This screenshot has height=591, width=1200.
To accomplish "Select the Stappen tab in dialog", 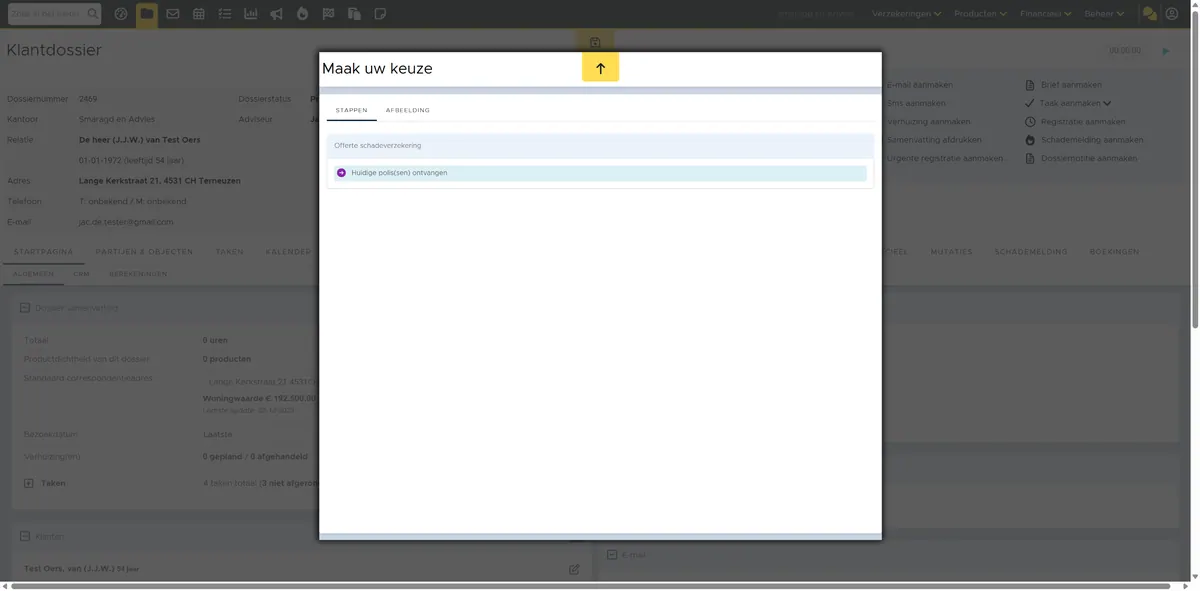I will [x=351, y=110].
